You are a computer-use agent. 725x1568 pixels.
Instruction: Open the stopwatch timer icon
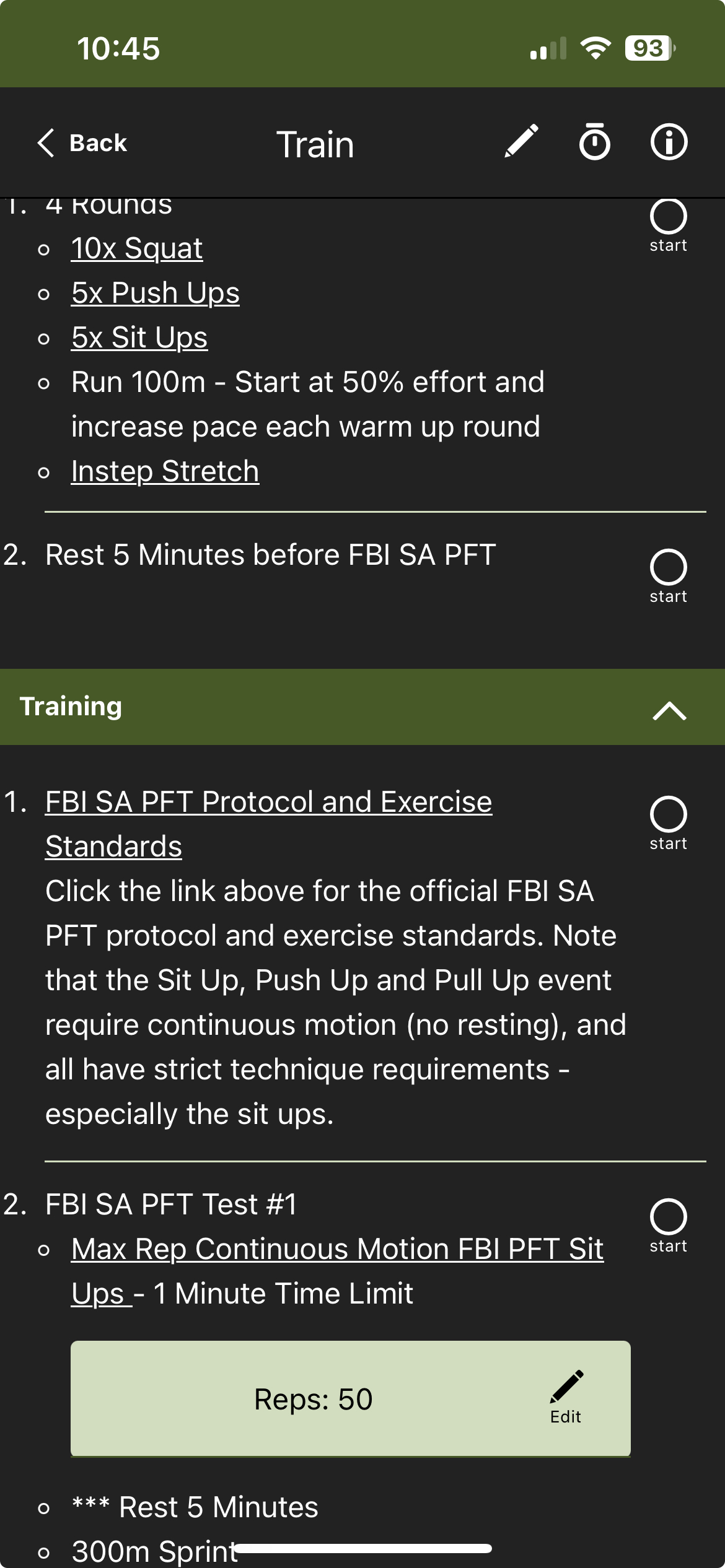pos(594,142)
